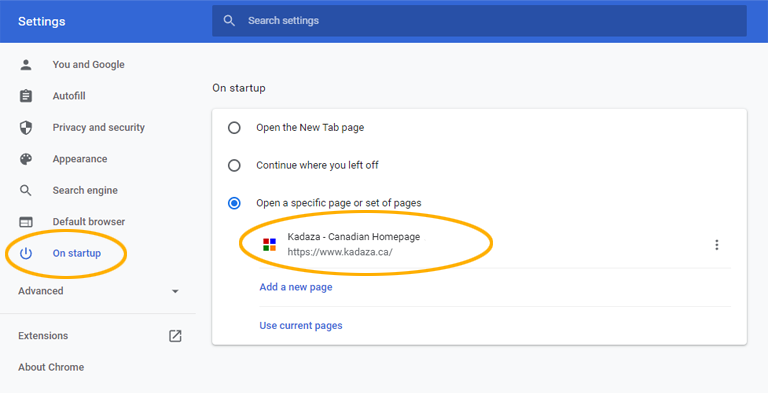Click Continue where you left off label
768x393 pixels.
pyautogui.click(x=317, y=165)
